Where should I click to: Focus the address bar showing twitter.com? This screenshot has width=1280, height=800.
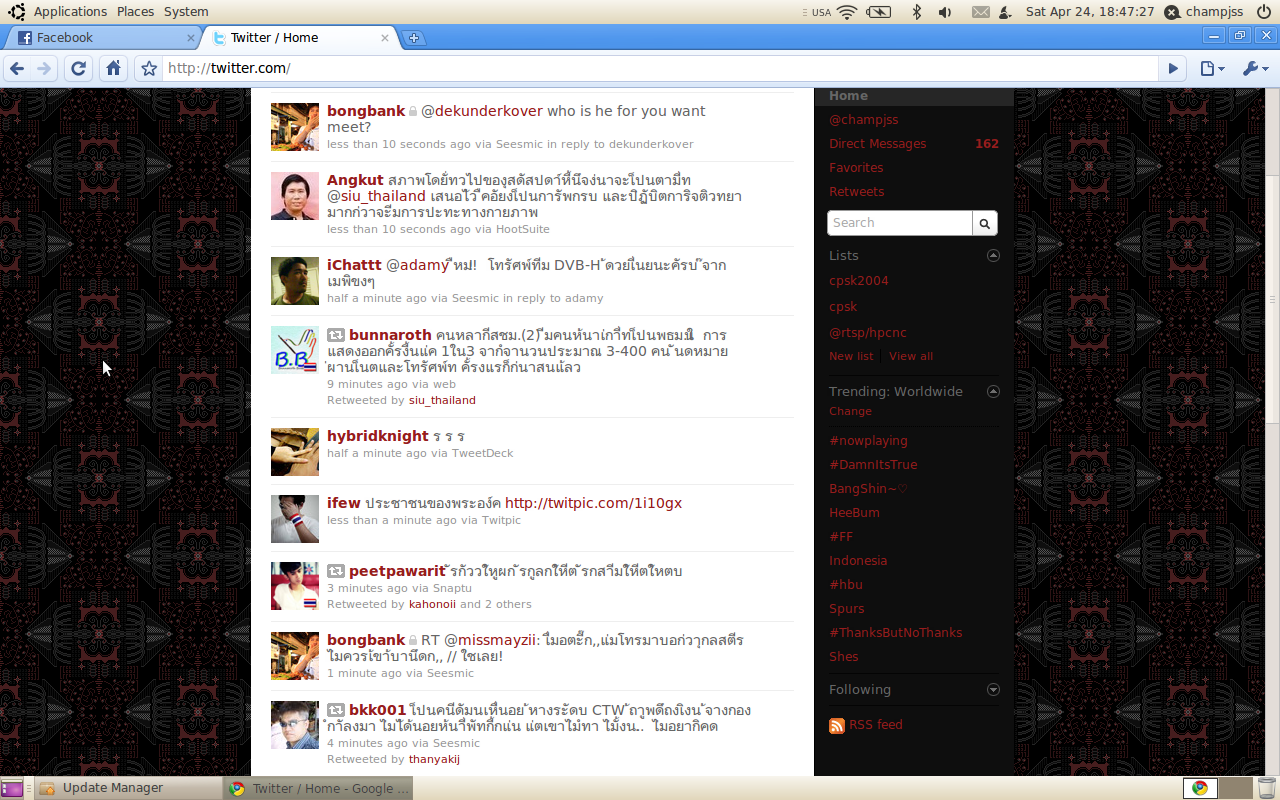(x=660, y=68)
